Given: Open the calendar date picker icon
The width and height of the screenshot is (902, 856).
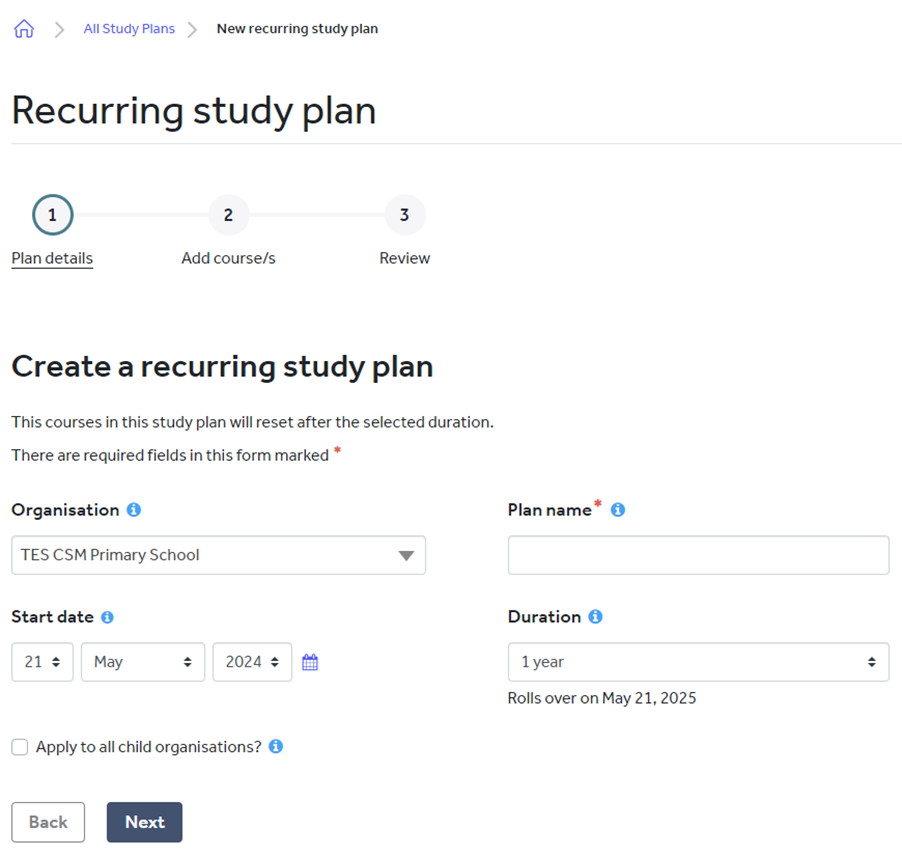Looking at the screenshot, I should tap(309, 661).
